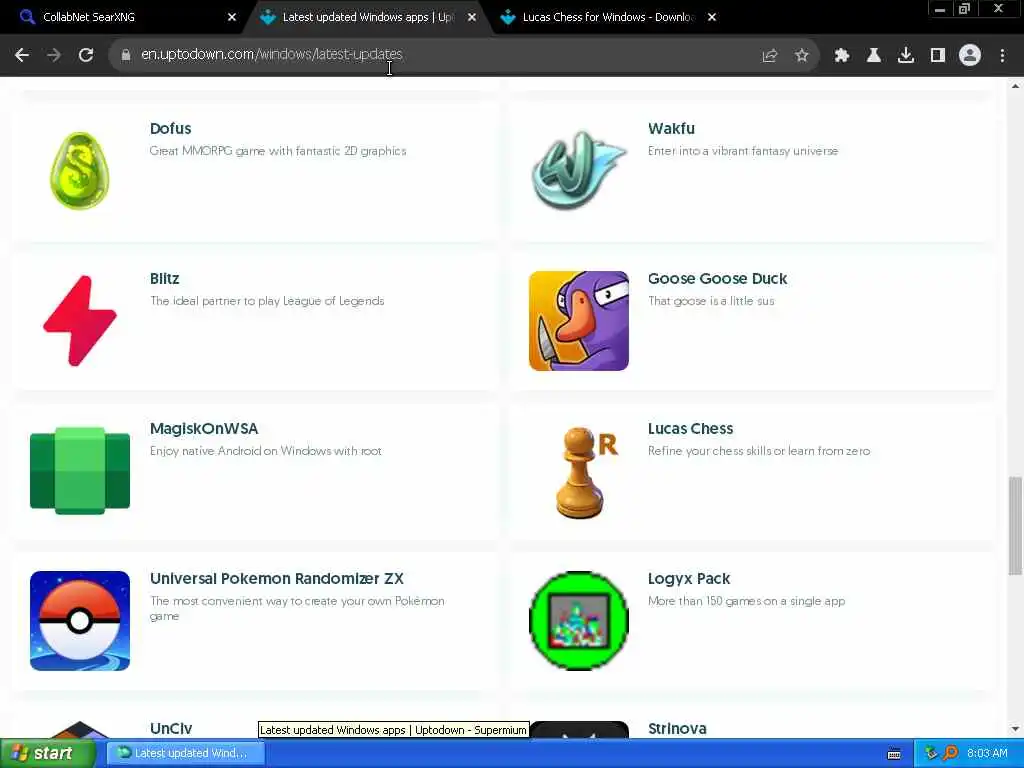Viewport: 1024px width, 768px height.
Task: Open the Windows Start button
Action: tap(48, 753)
